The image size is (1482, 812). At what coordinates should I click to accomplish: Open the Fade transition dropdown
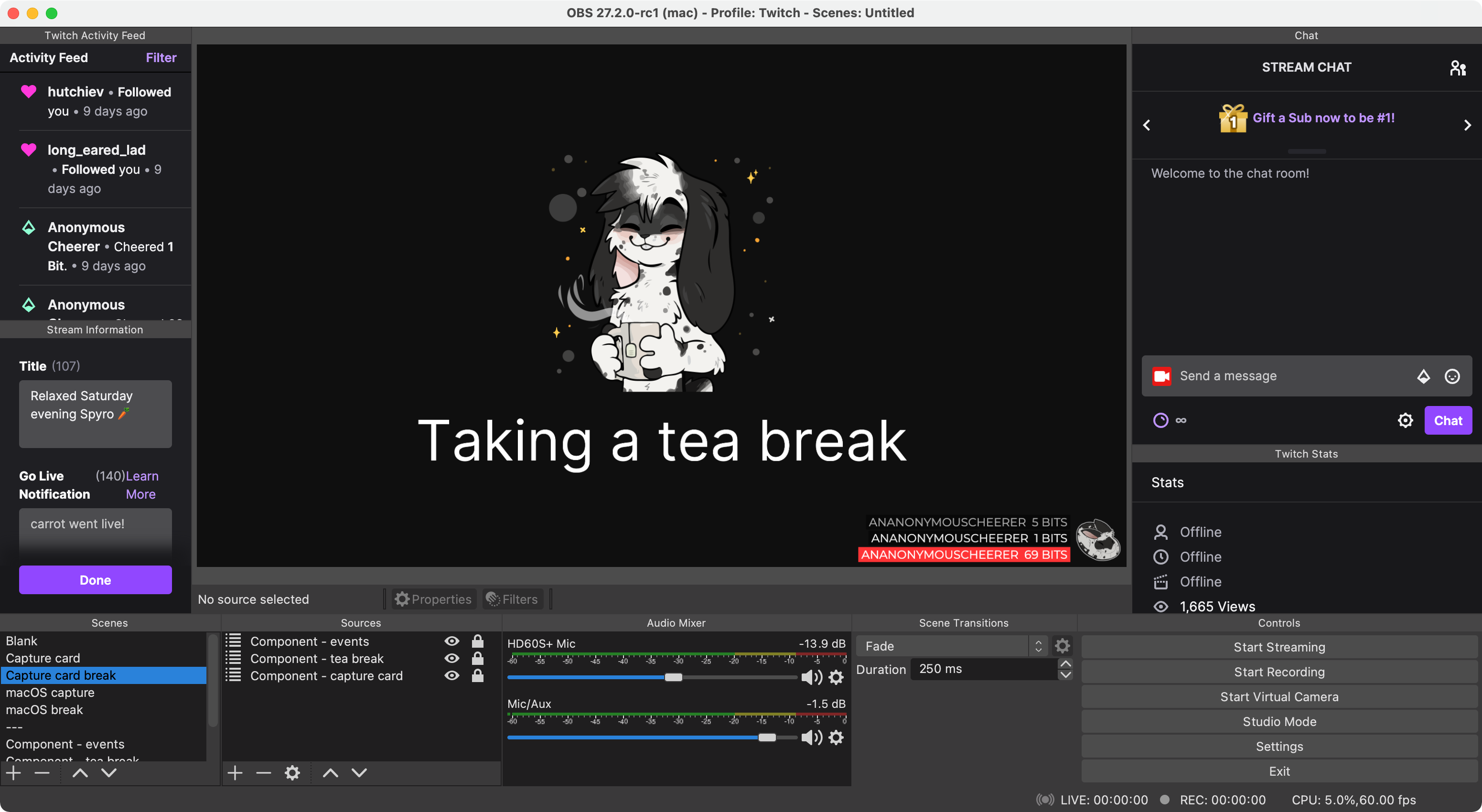point(952,646)
